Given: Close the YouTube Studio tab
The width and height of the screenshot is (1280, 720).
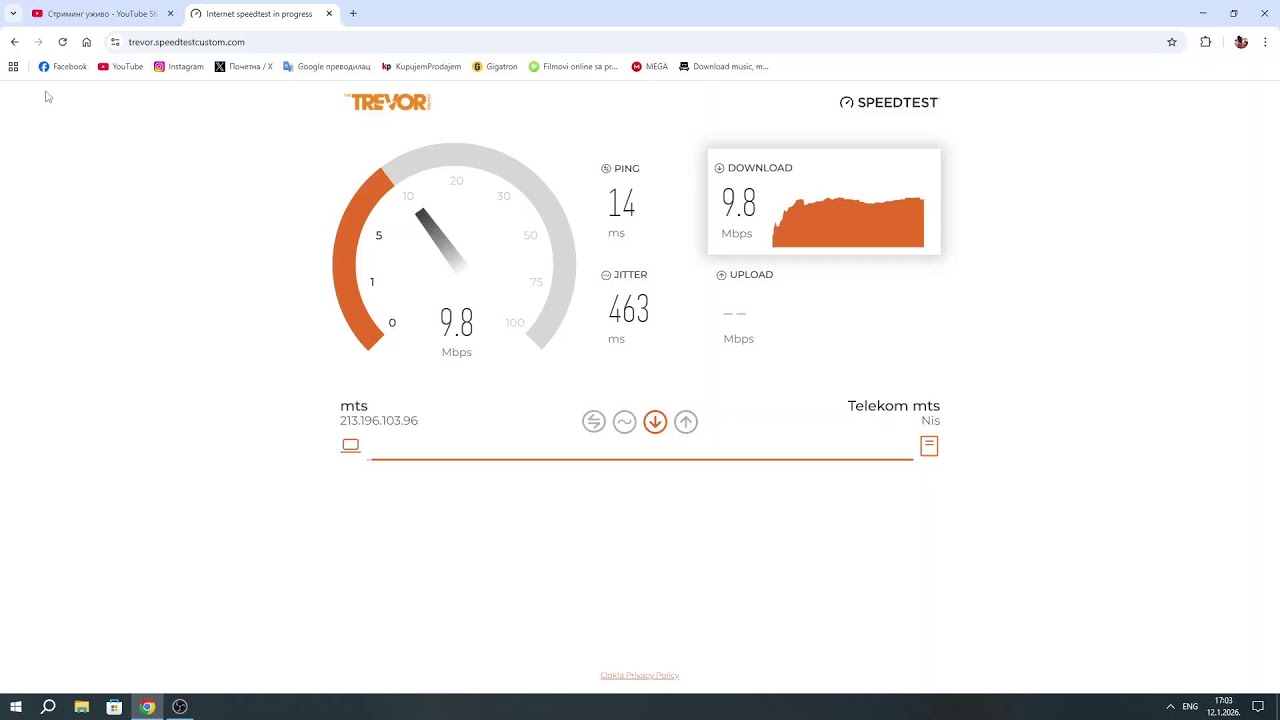Looking at the screenshot, I should [170, 14].
